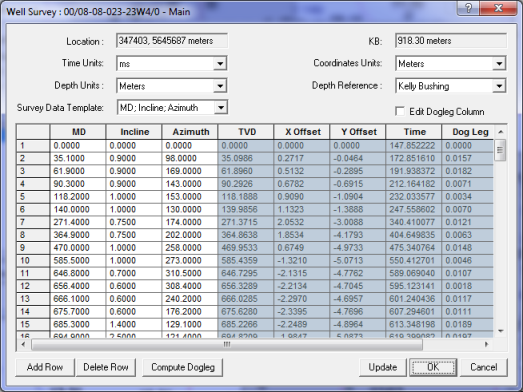Click Azimuth cell 310.5000
The image size is (523, 392).
(x=190, y=273)
